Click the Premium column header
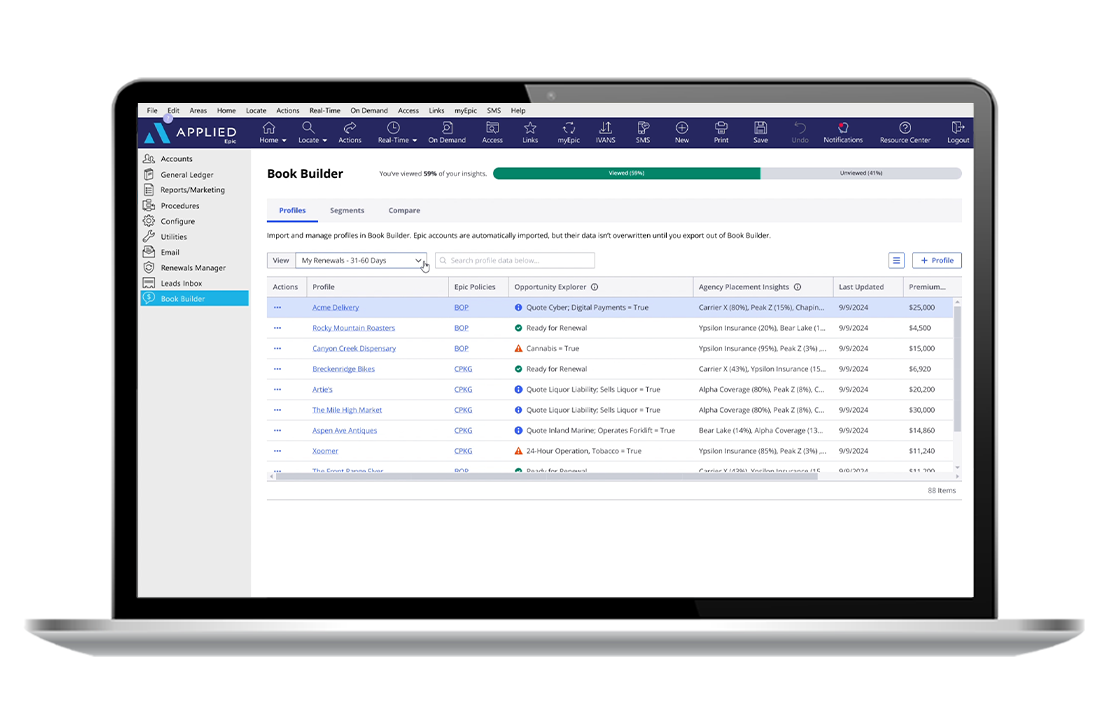Screen dimensions: 1120x728 click(x=927, y=287)
